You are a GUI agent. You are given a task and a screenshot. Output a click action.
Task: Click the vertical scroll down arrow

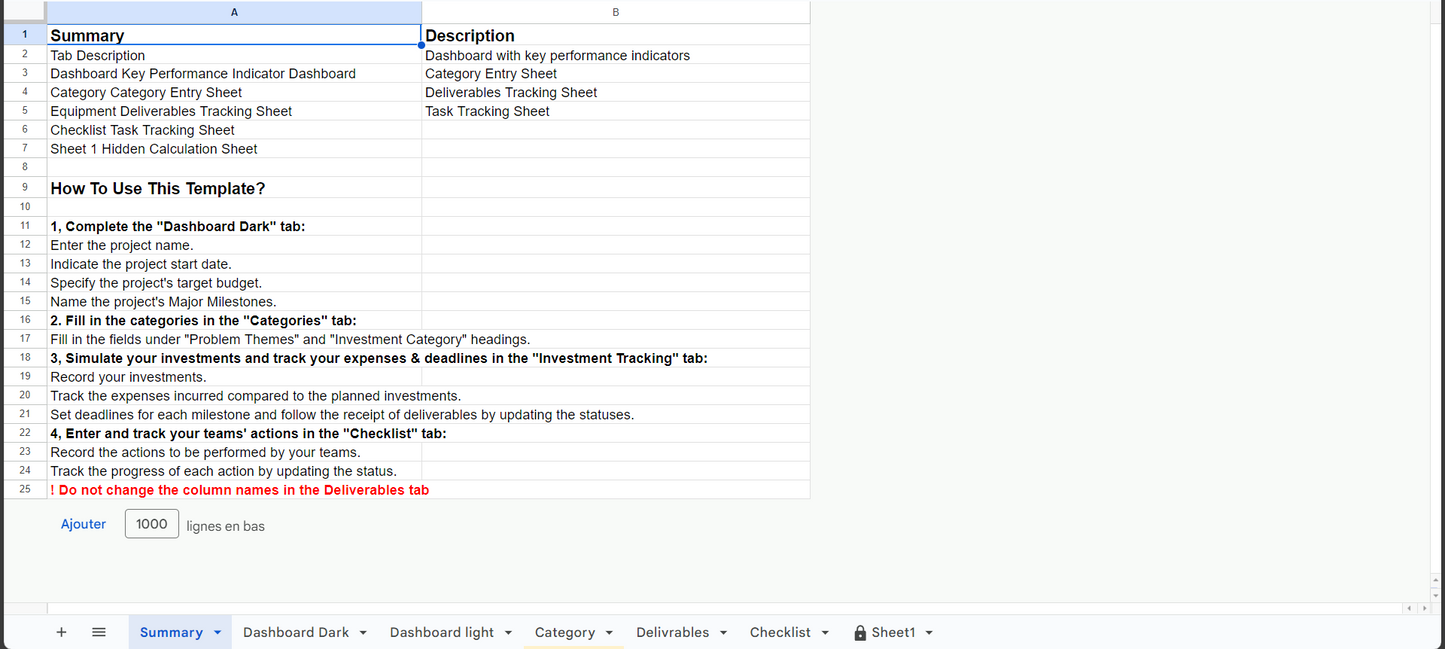[x=1437, y=595]
